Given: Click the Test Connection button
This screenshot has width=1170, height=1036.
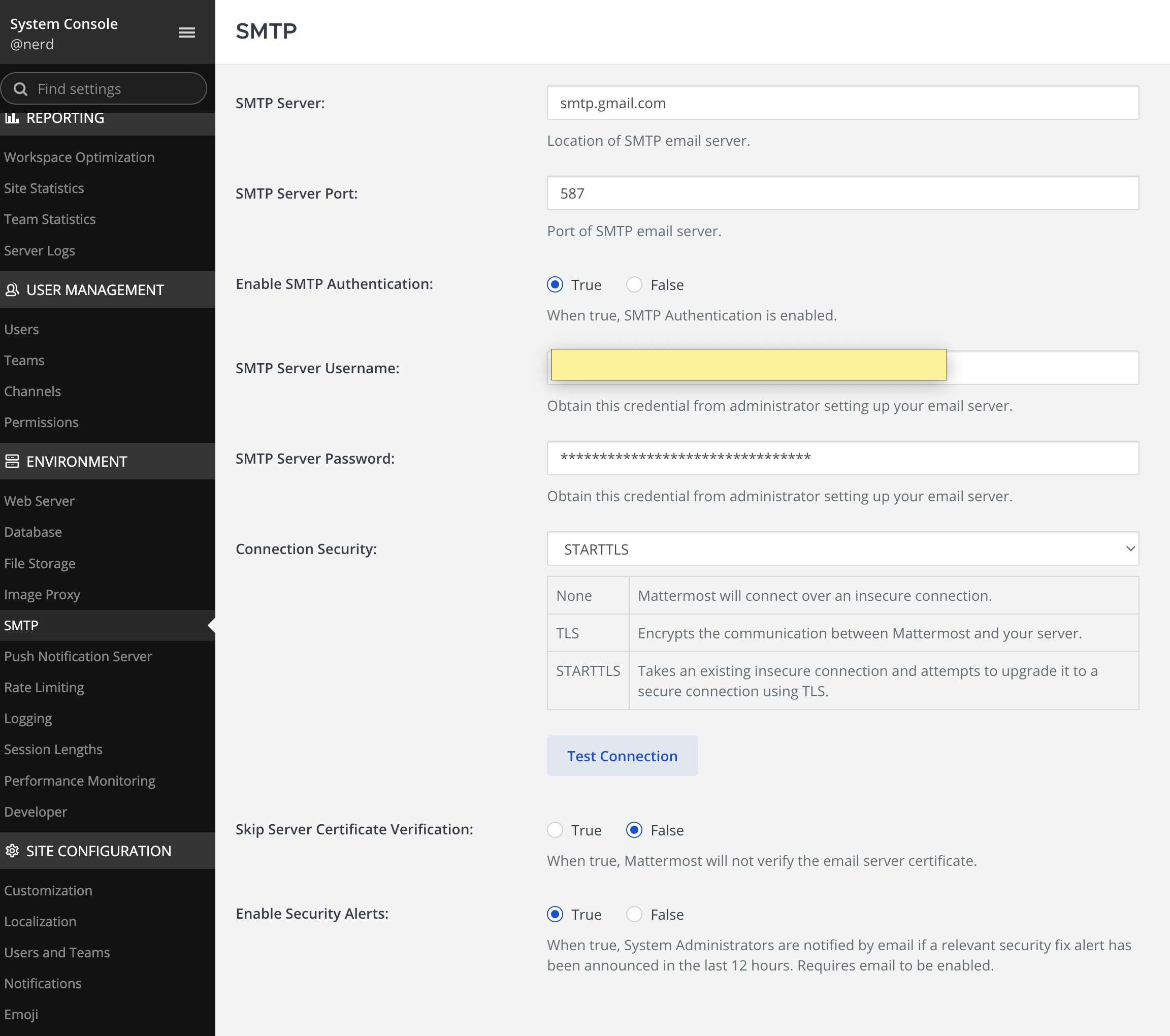Looking at the screenshot, I should click(622, 756).
